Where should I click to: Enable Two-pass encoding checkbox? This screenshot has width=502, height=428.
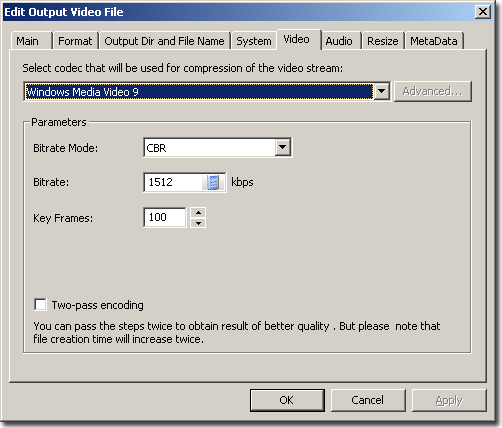click(40, 305)
